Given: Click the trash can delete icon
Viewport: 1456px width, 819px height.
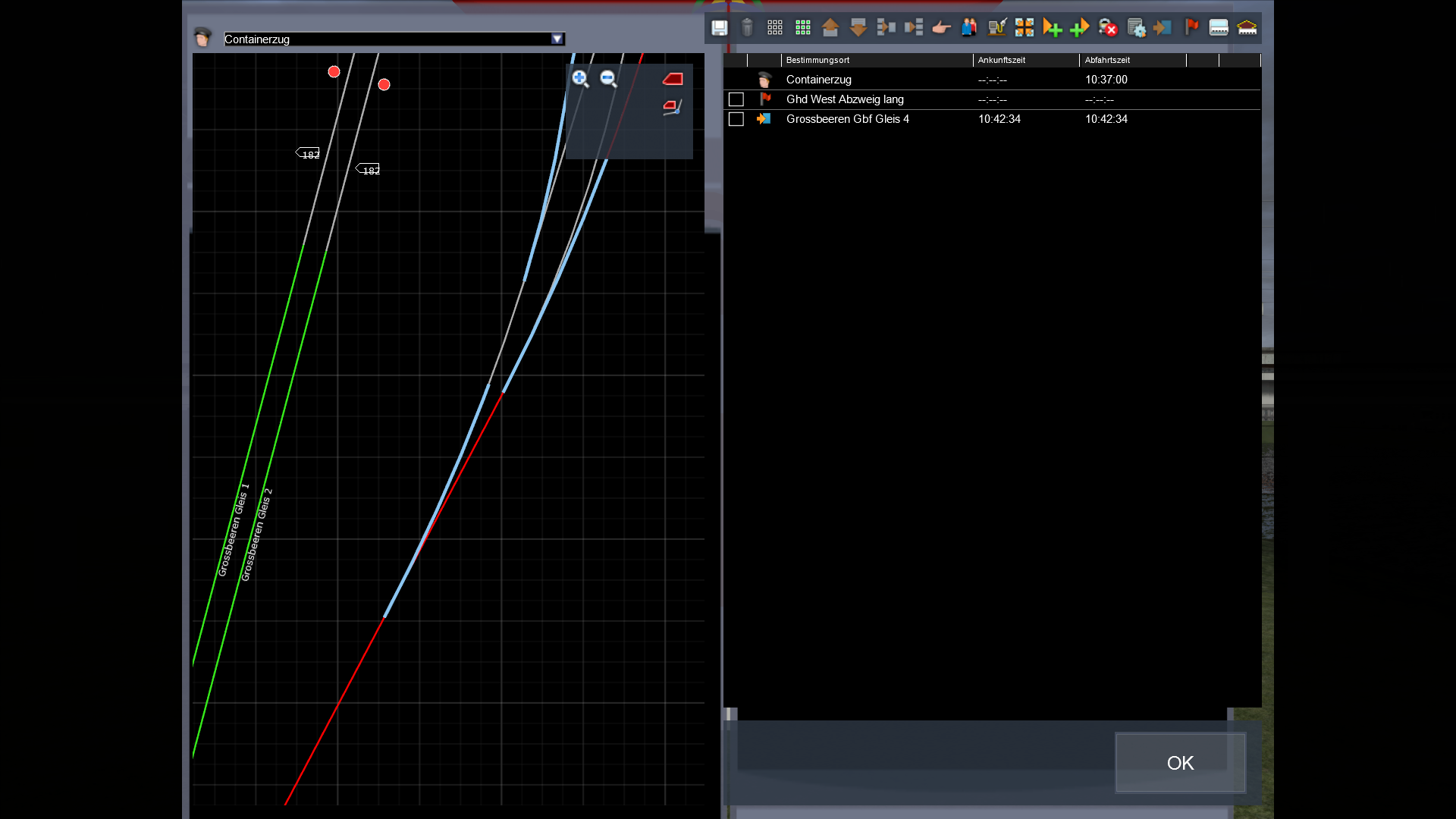Looking at the screenshot, I should pyautogui.click(x=747, y=28).
